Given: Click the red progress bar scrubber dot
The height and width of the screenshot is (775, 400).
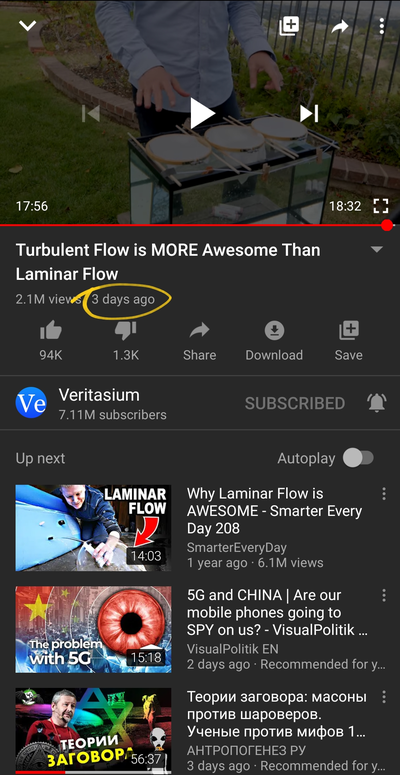Looking at the screenshot, I should coord(387,225).
